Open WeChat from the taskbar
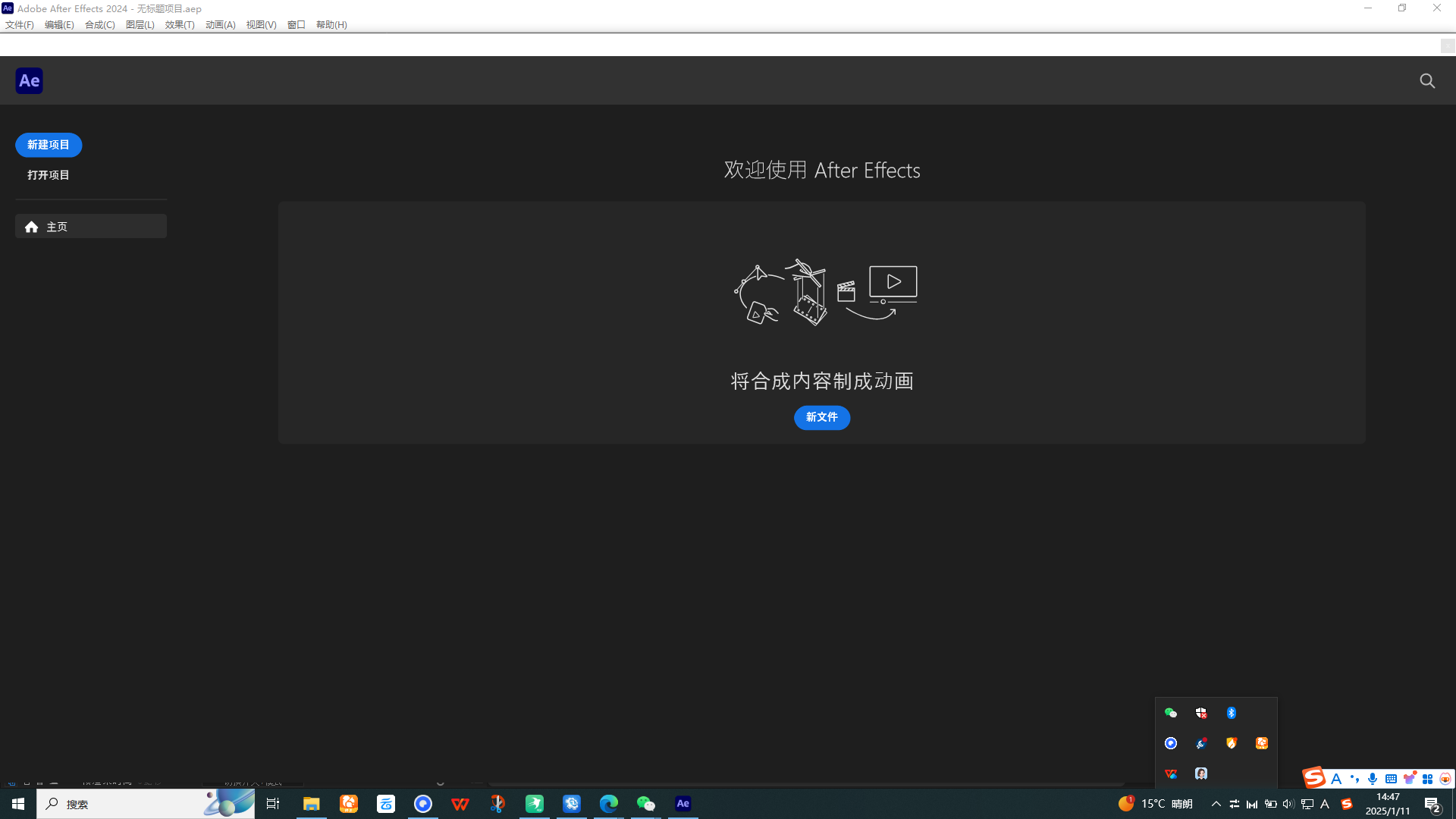 pyautogui.click(x=646, y=804)
